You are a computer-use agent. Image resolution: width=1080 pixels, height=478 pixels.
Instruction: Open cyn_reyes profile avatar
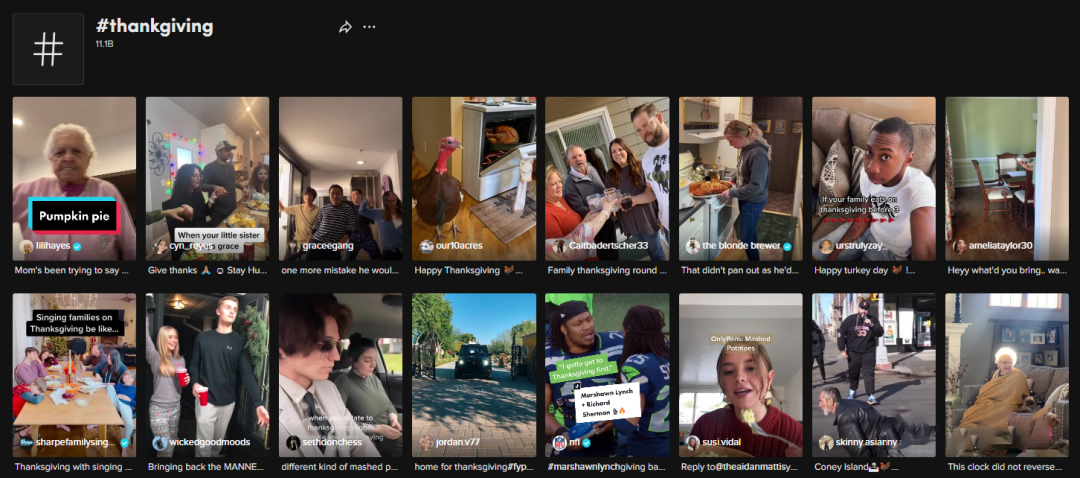[x=160, y=247]
